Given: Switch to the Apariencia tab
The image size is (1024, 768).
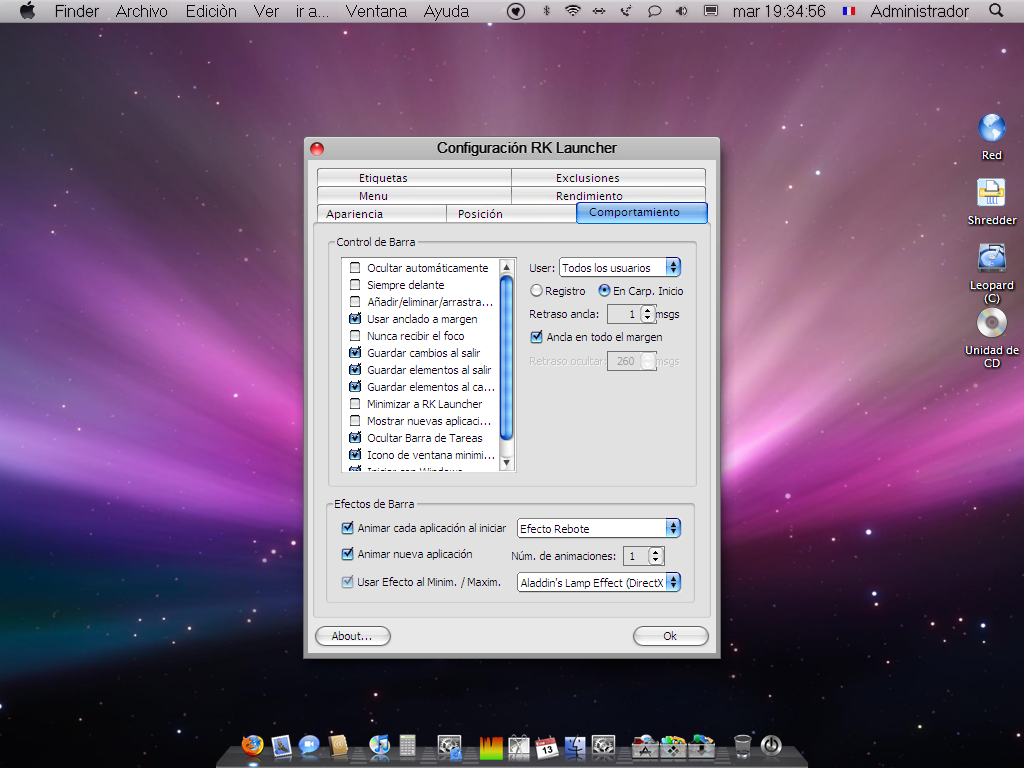Looking at the screenshot, I should (381, 214).
